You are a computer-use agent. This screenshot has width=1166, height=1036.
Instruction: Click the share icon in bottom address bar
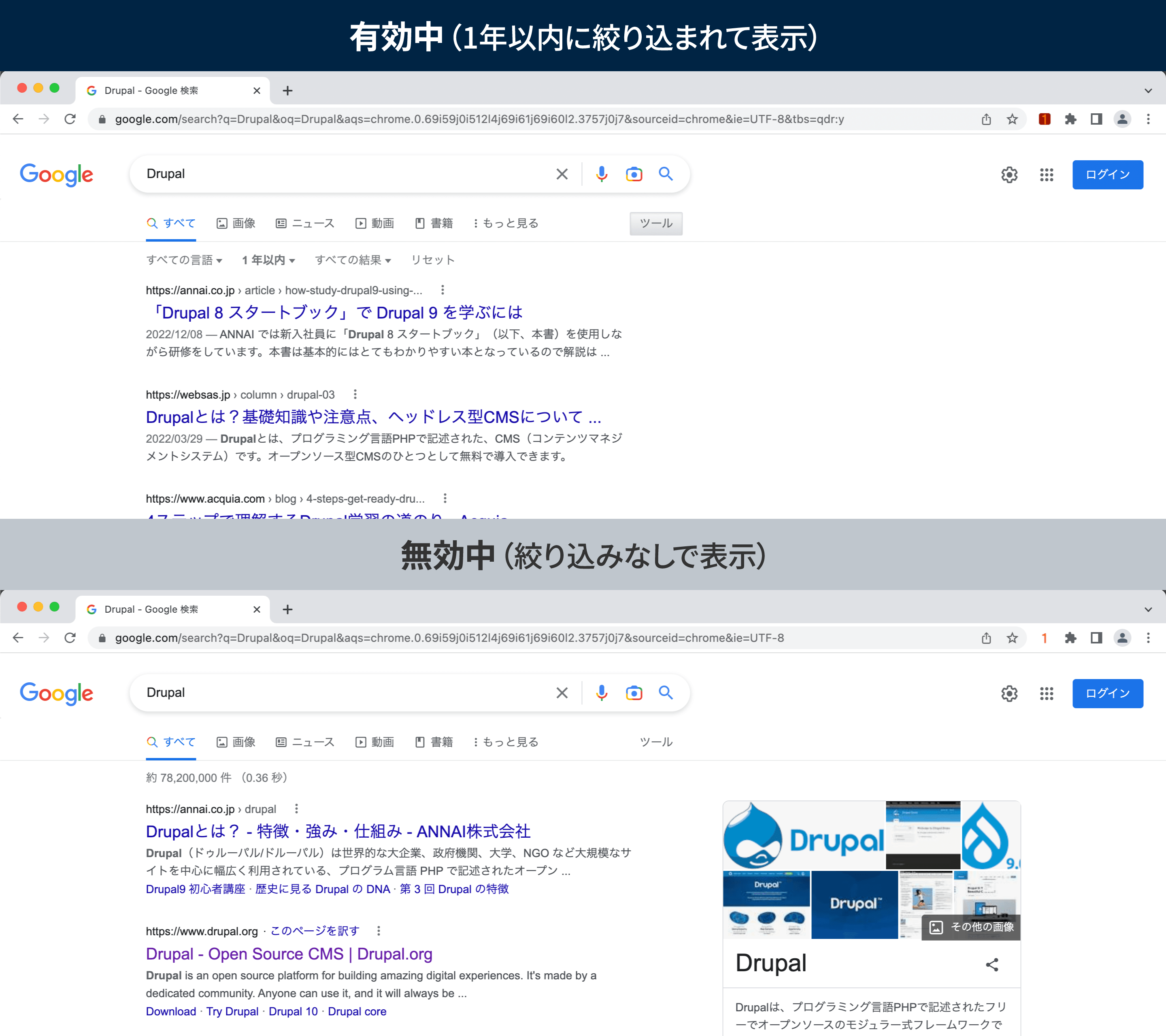986,638
